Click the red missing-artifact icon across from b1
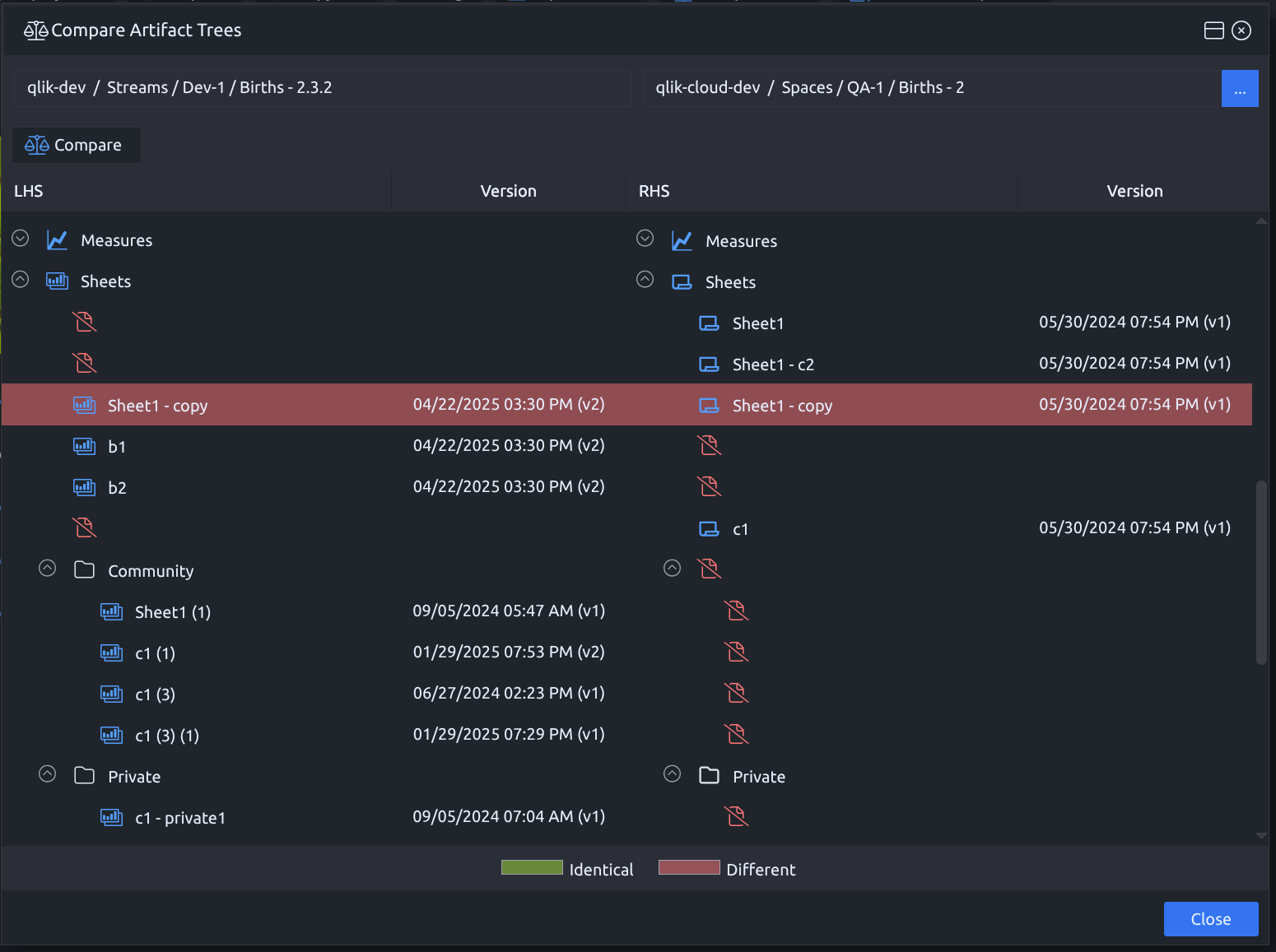The width and height of the screenshot is (1276, 952). (709, 445)
